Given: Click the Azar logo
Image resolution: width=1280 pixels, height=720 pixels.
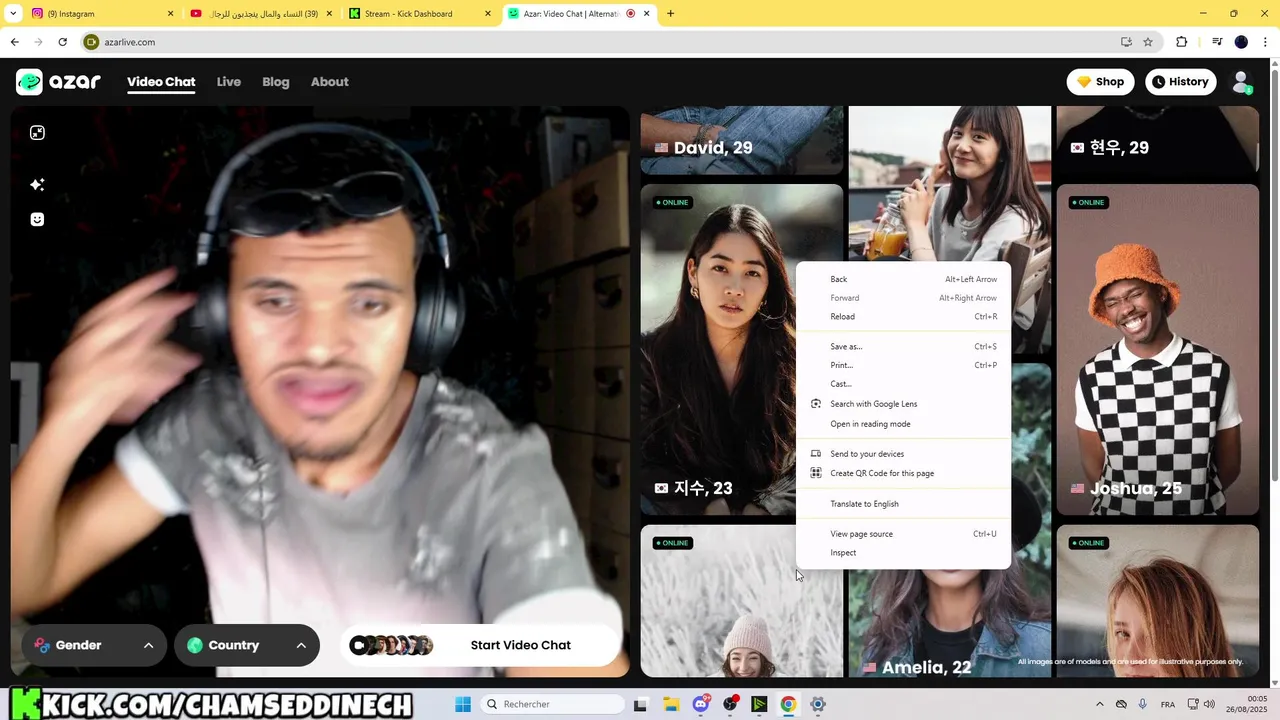Looking at the screenshot, I should (58, 82).
